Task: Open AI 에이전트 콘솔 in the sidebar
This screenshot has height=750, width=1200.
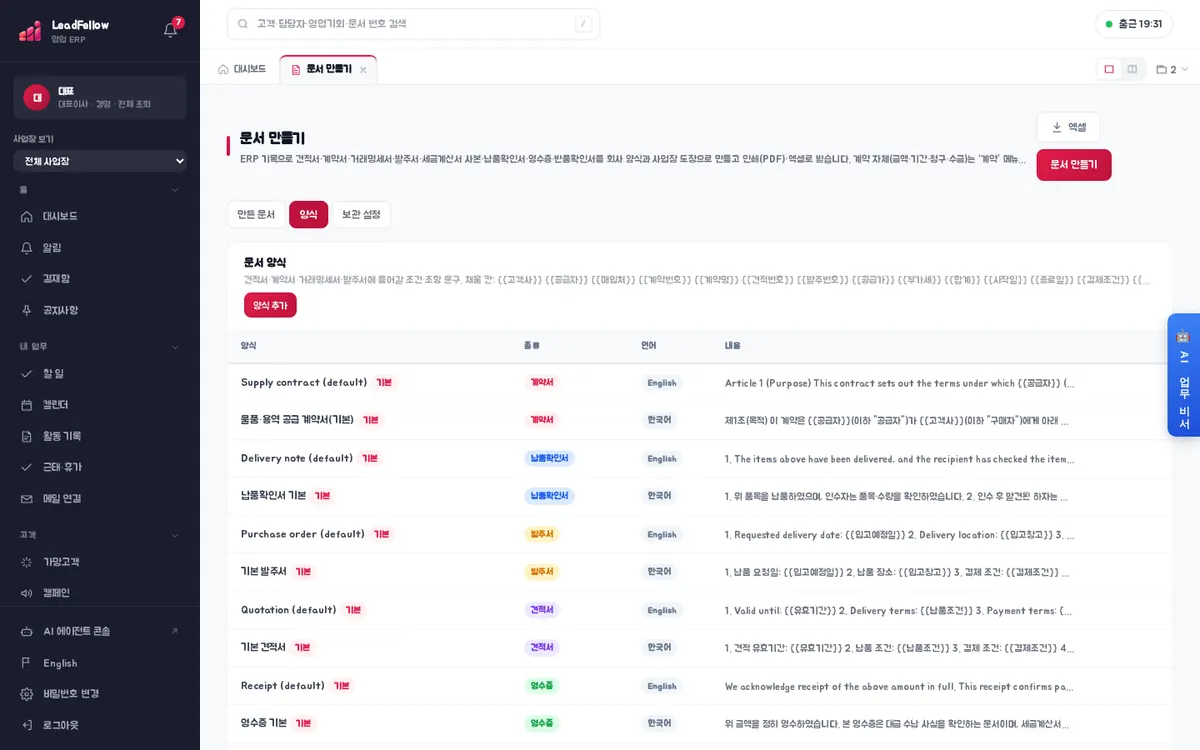Action: tap(100, 631)
